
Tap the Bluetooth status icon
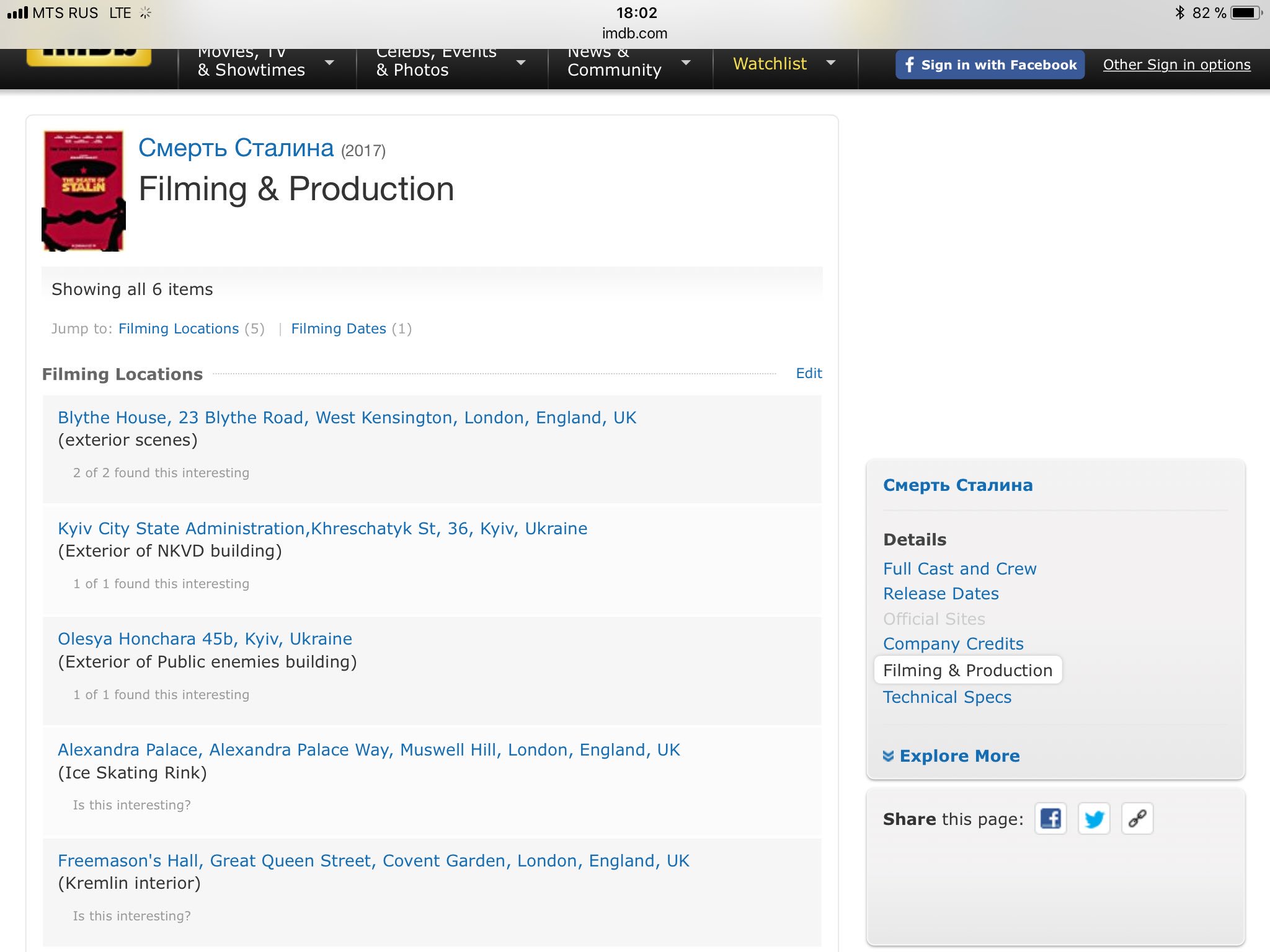[1179, 12]
